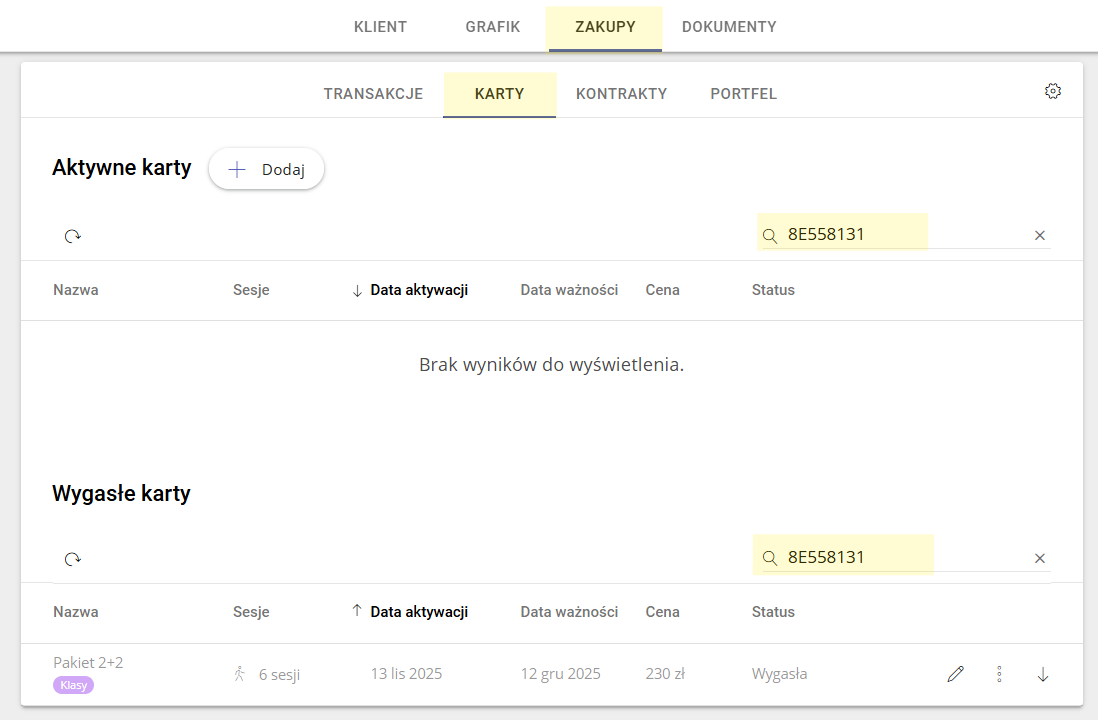Select the Klasy tag on Pakiet 2+2
The image size is (1098, 720).
pyautogui.click(x=73, y=685)
